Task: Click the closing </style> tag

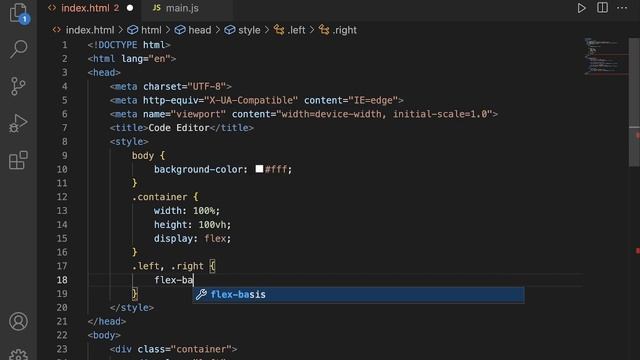Action: [x=132, y=307]
